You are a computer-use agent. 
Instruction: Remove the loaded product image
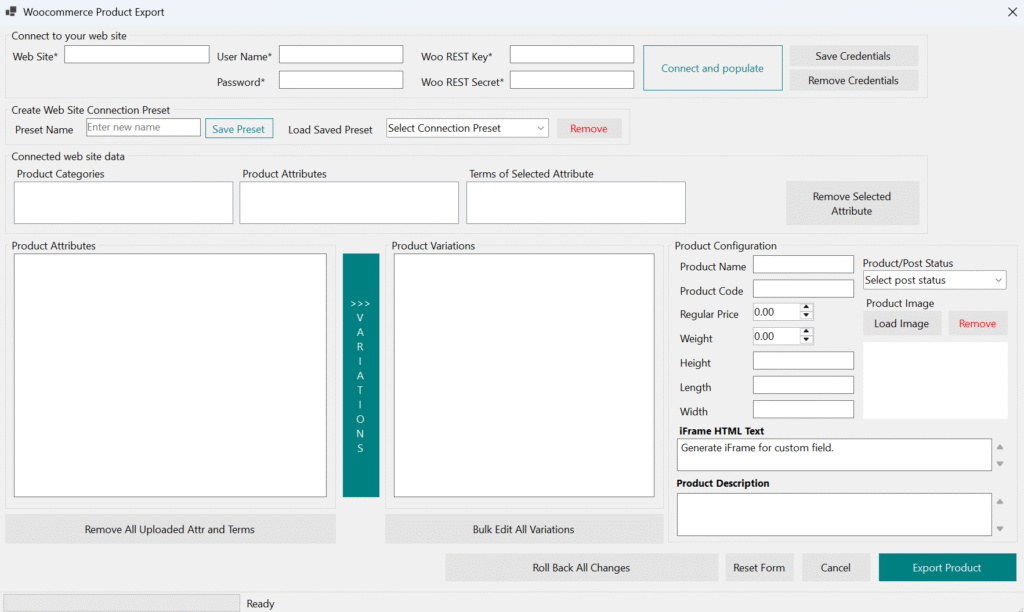977,323
